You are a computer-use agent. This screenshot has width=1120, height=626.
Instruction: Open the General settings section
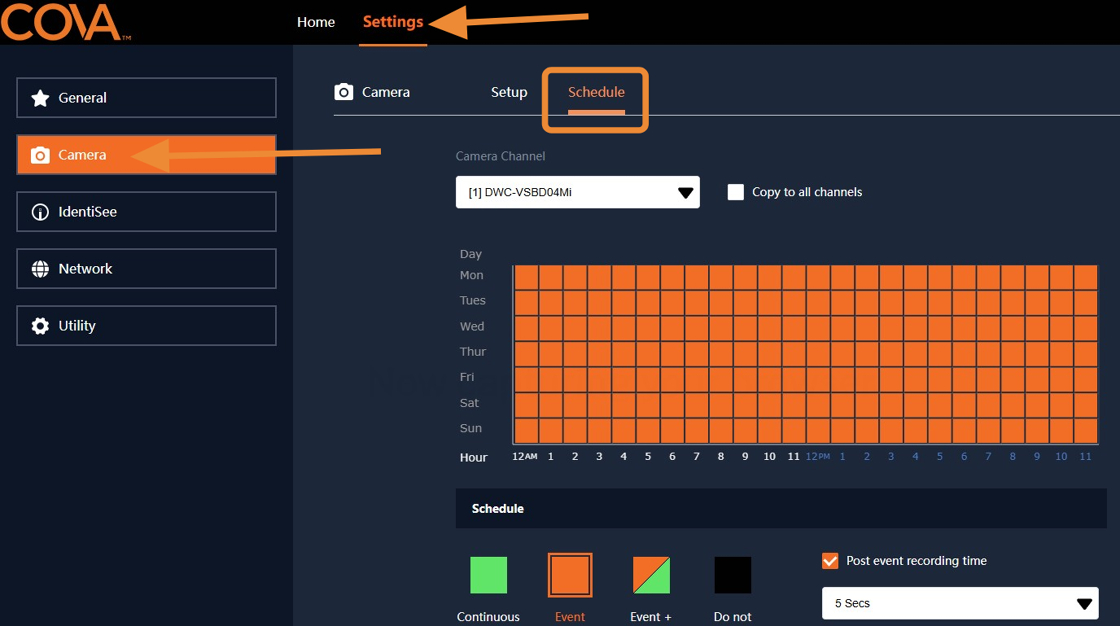coord(146,97)
